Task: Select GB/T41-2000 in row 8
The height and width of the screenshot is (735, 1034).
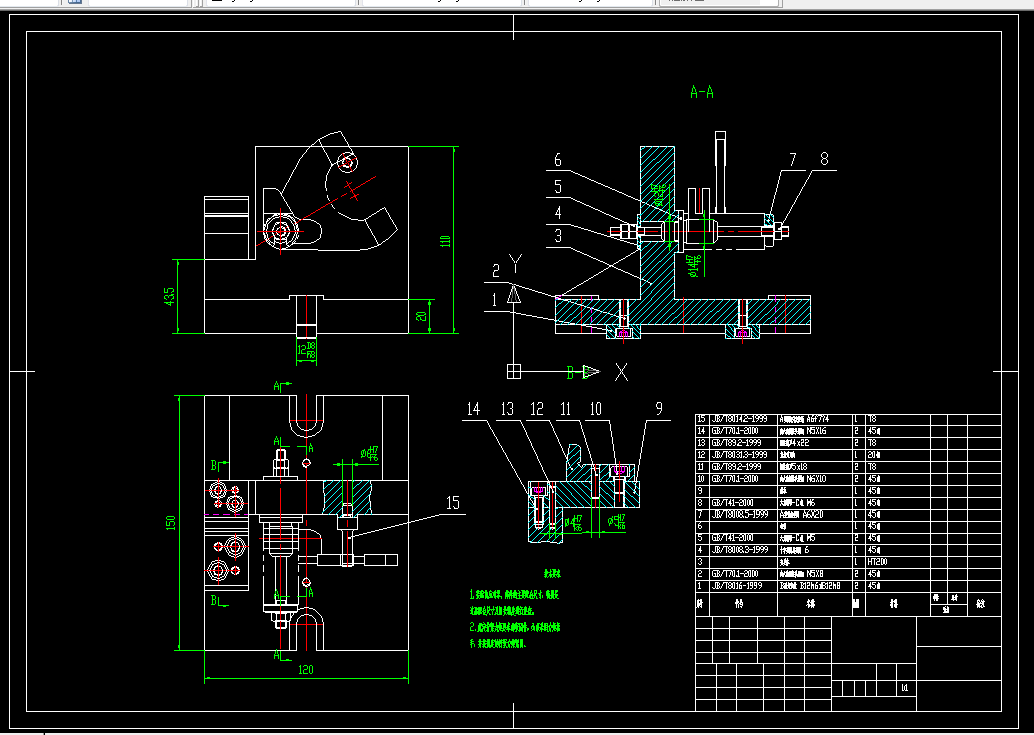Action: click(x=732, y=502)
